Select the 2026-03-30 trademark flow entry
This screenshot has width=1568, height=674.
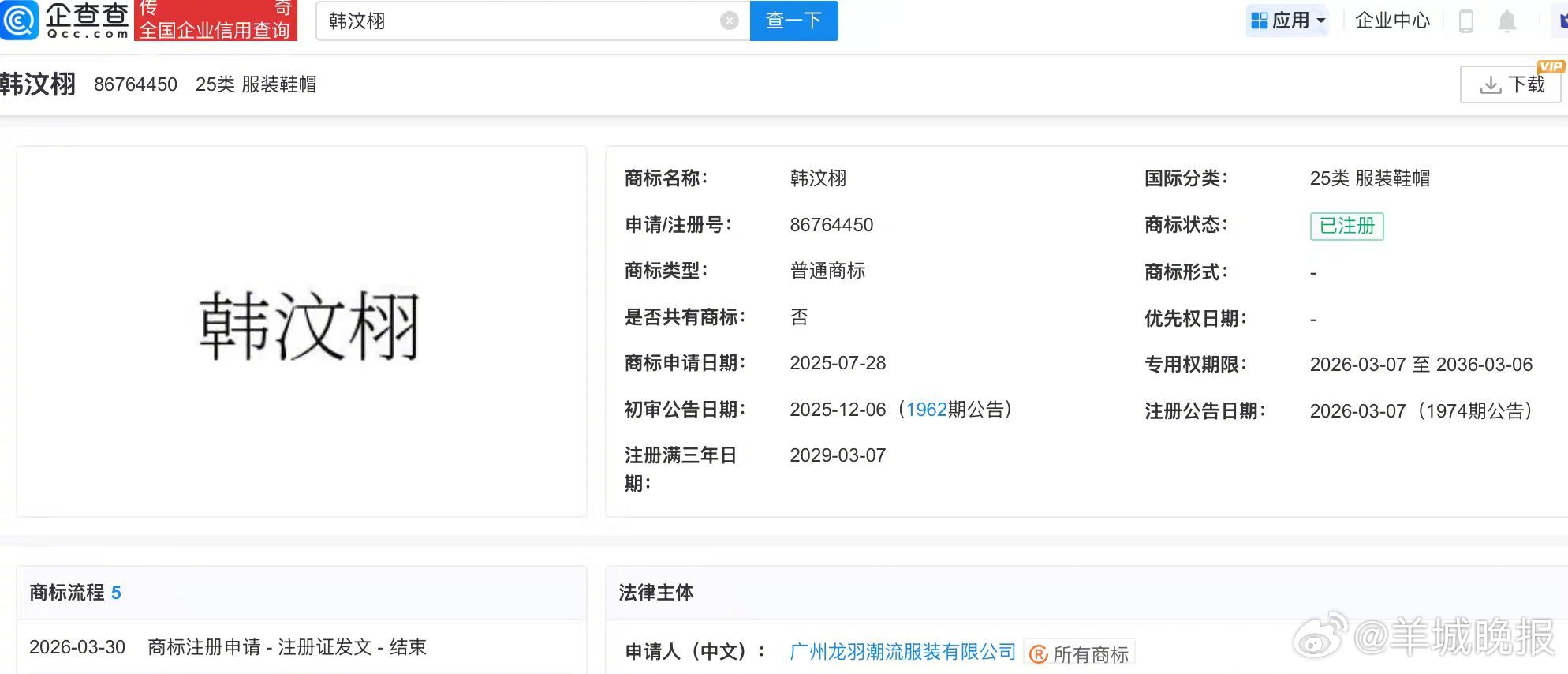[x=228, y=647]
